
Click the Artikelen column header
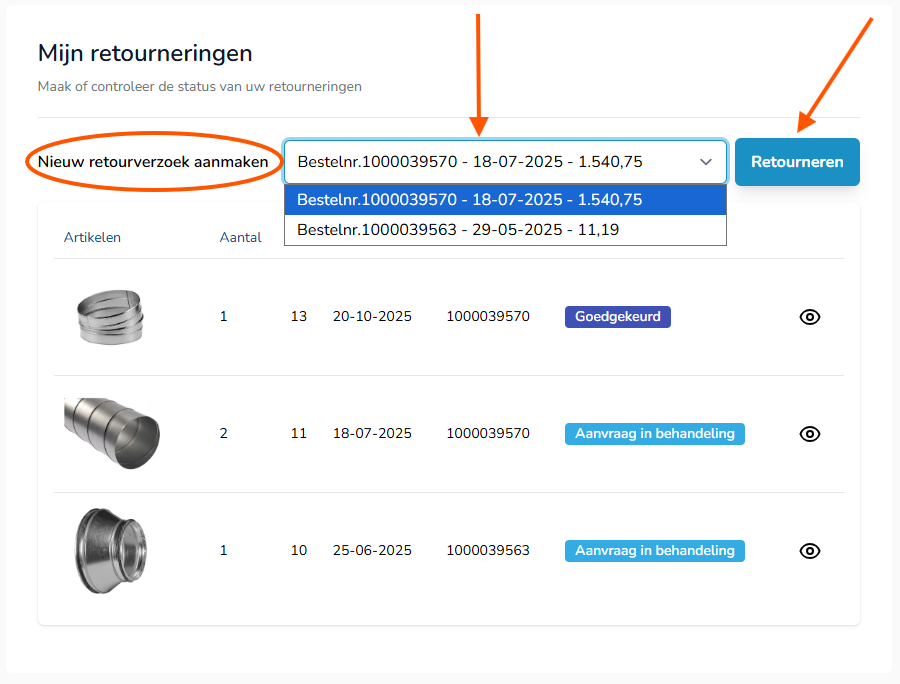(92, 238)
